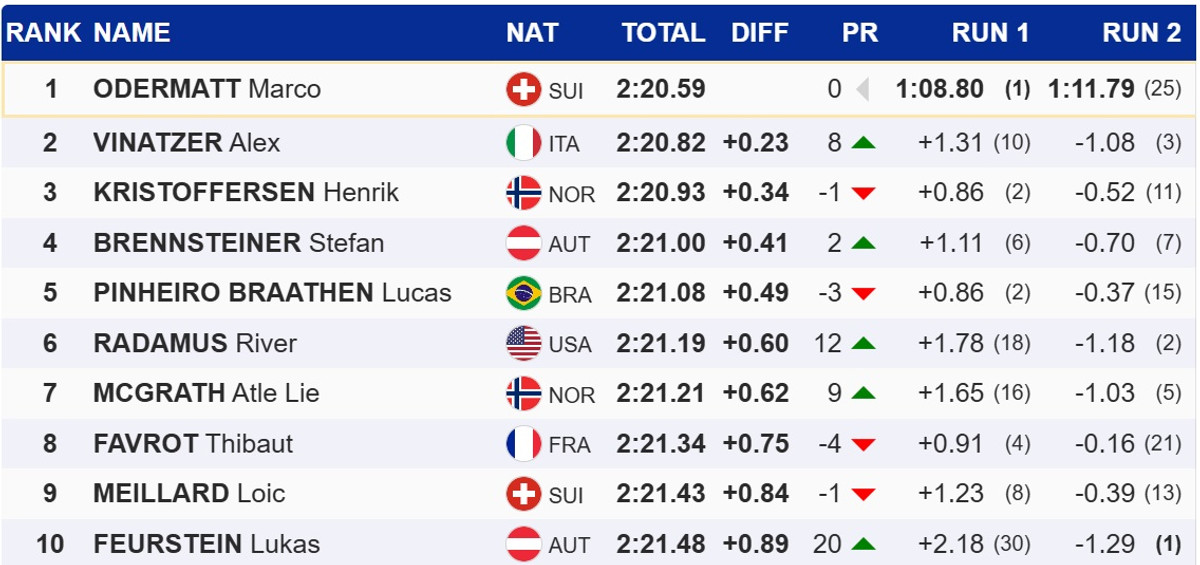The image size is (1200, 565).
Task: Open RADAMUS River athlete link
Action: pos(195,344)
